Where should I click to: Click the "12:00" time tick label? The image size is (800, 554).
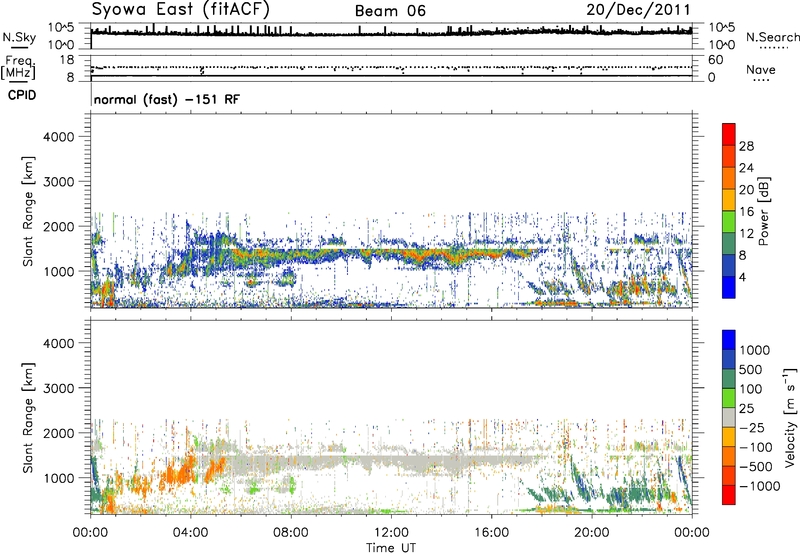point(391,533)
